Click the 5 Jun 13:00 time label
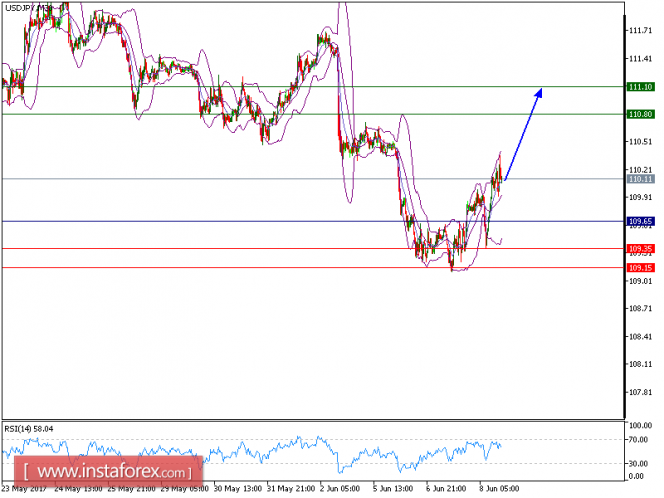Image resolution: width=664 pixels, height=498 pixels. click(x=393, y=489)
